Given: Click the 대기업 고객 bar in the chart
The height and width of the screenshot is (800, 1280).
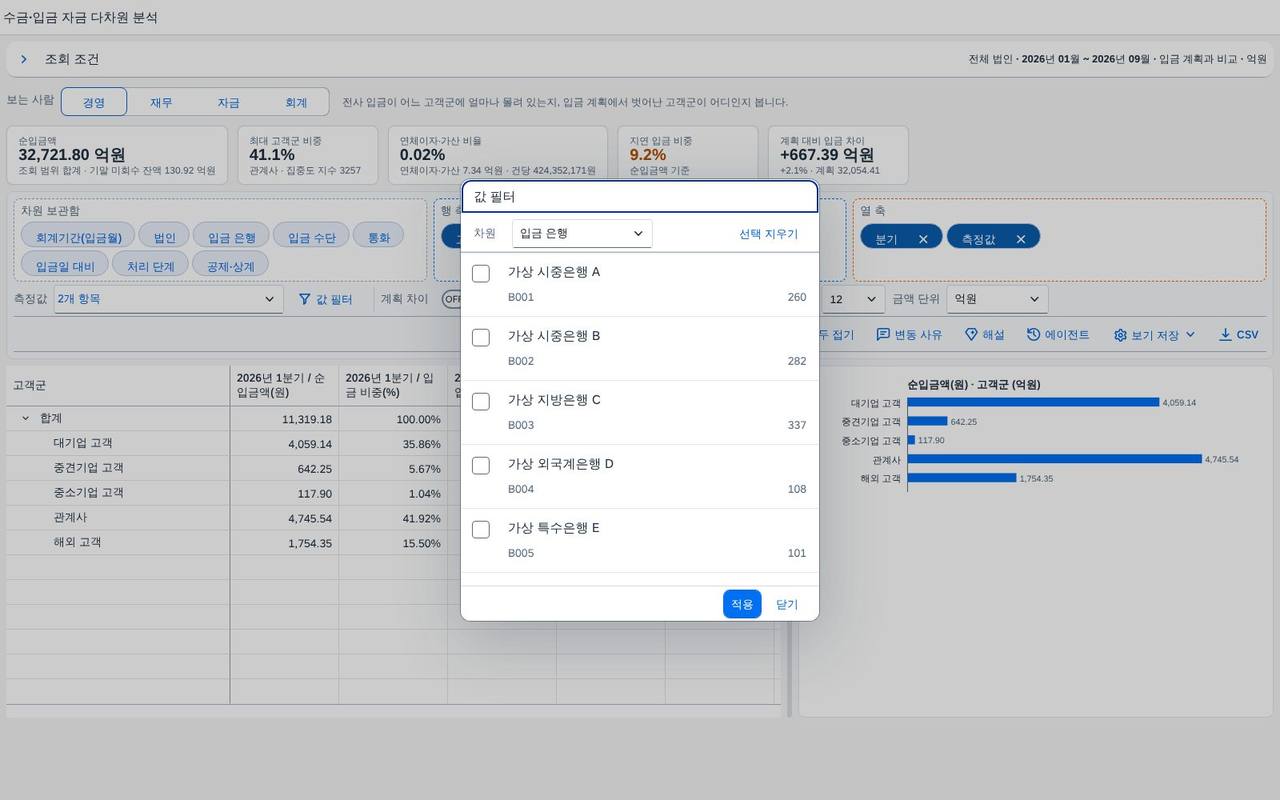Looking at the screenshot, I should [x=1033, y=402].
